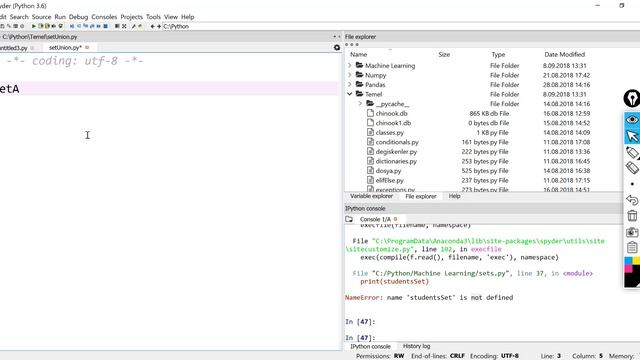640x360 pixels.
Task: Continue execution debug icon
Action: tap(99, 26)
